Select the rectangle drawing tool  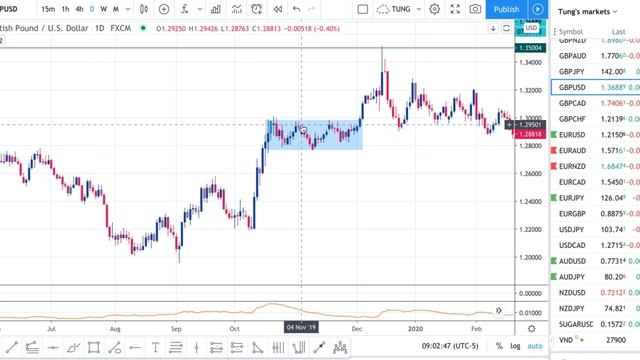click(x=93, y=347)
